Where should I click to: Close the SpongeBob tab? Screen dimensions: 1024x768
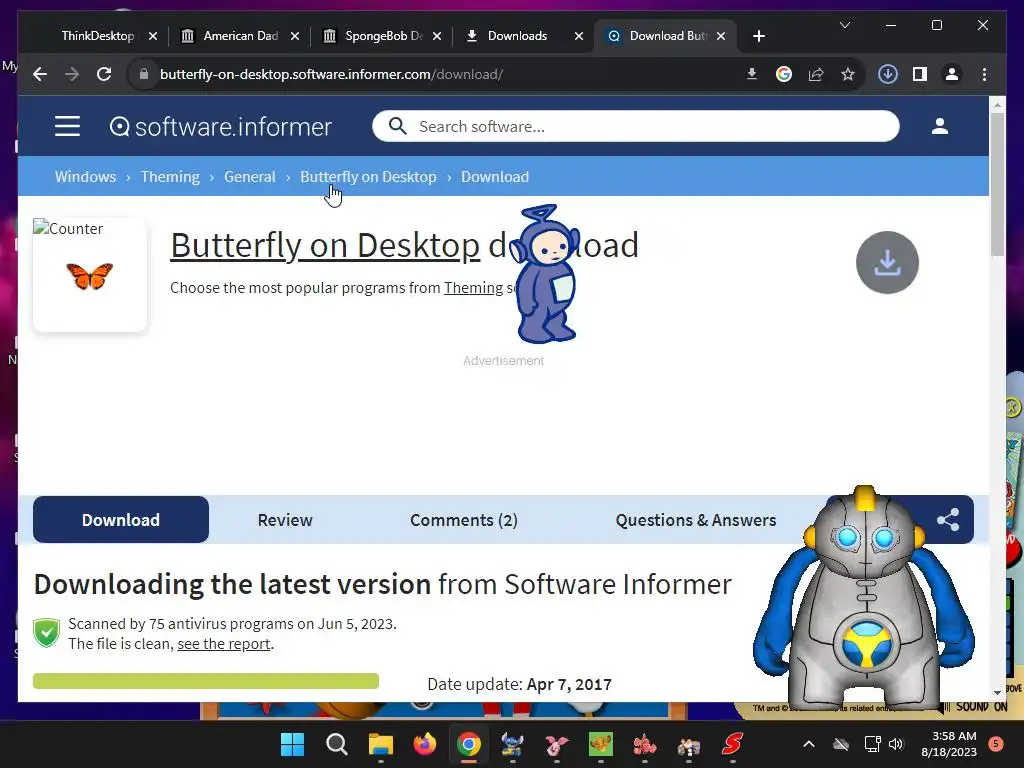[x=437, y=36]
